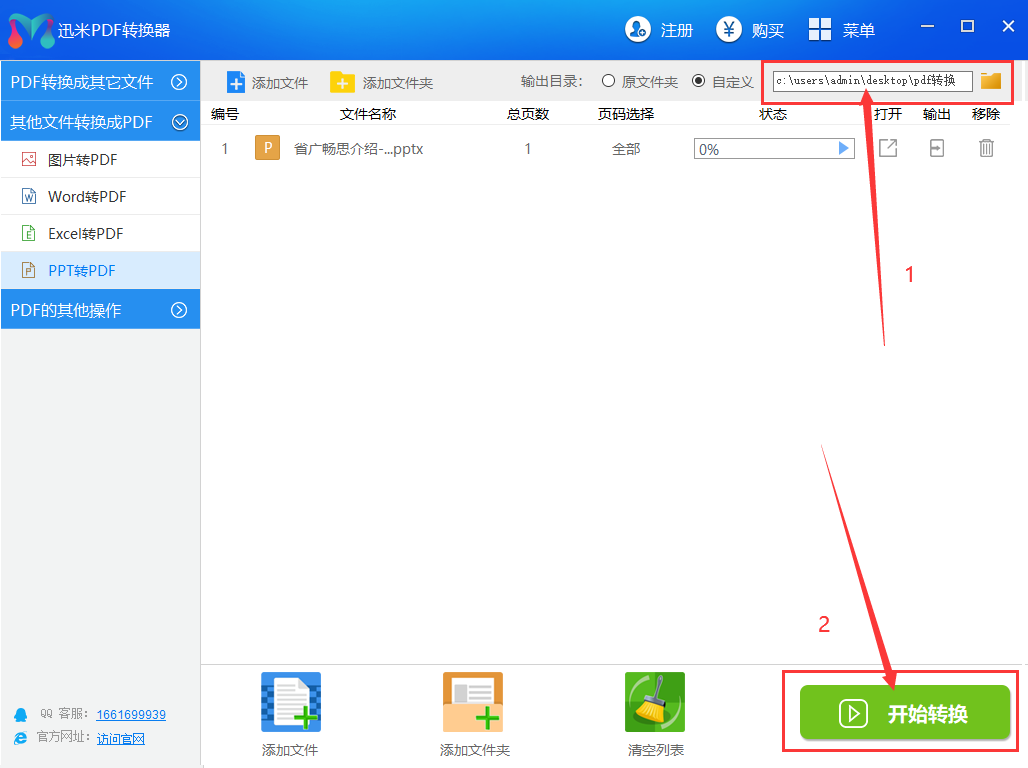Browse the output folder via the folder icon

[x=991, y=81]
